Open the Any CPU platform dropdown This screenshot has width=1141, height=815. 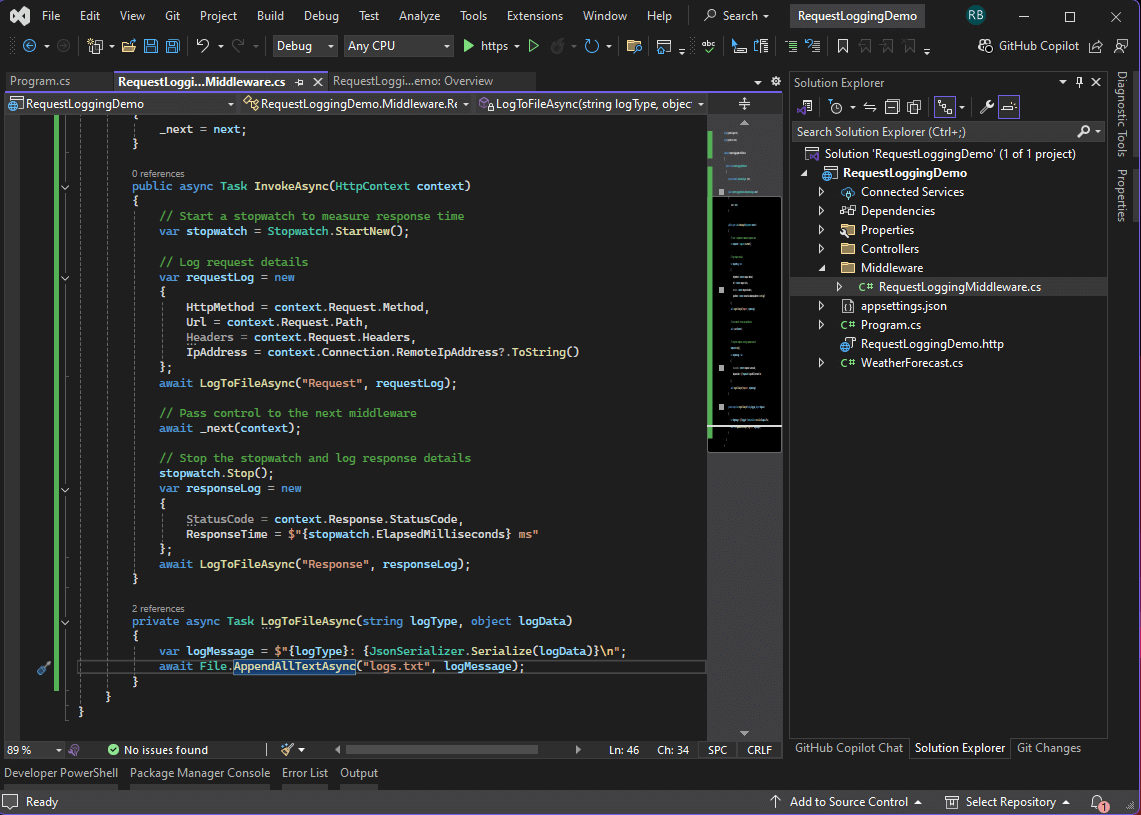pyautogui.click(x=398, y=46)
